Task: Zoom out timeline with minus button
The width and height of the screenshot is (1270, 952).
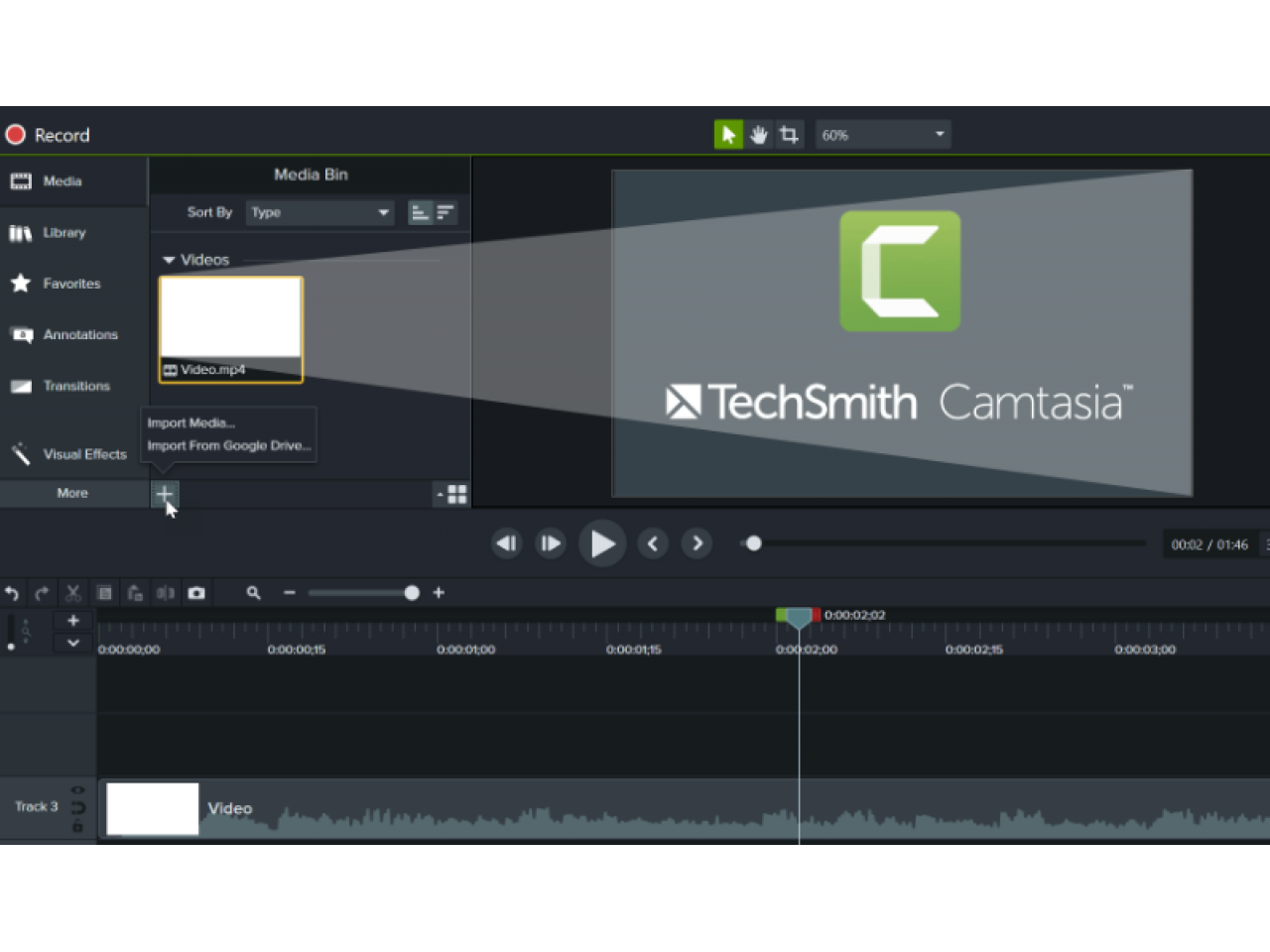Action: [290, 593]
